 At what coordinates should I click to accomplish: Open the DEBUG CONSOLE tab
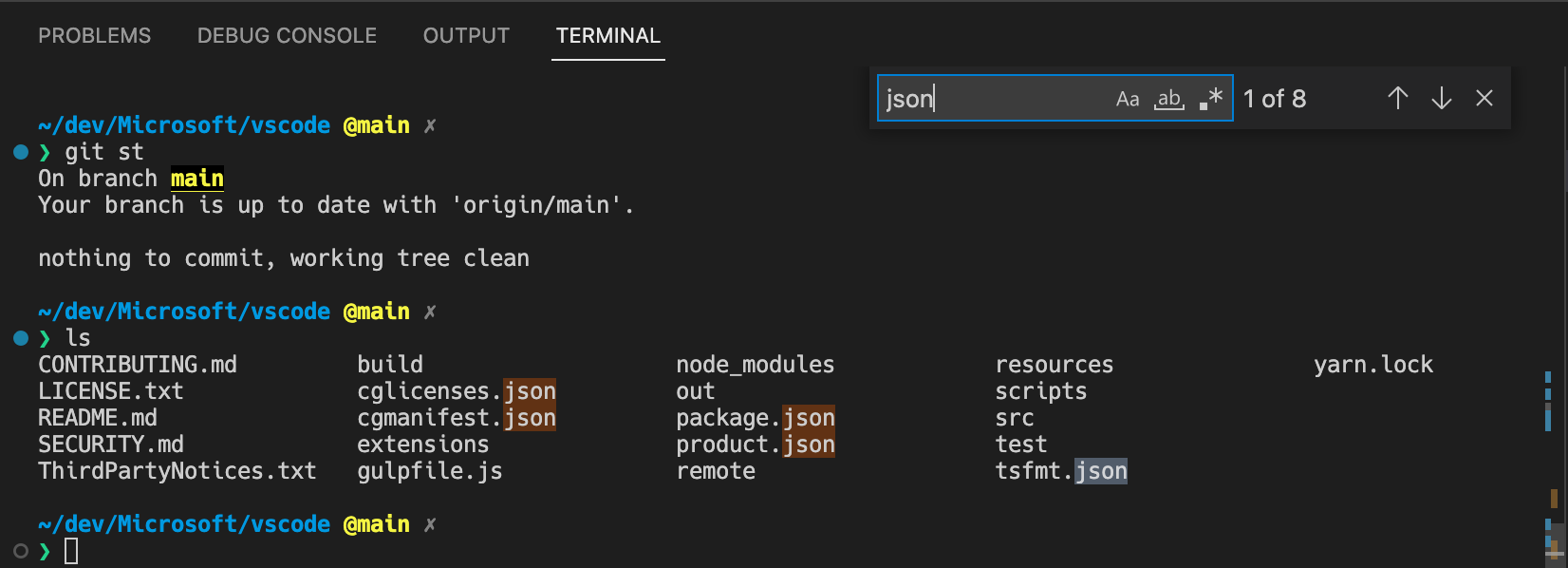(x=287, y=36)
